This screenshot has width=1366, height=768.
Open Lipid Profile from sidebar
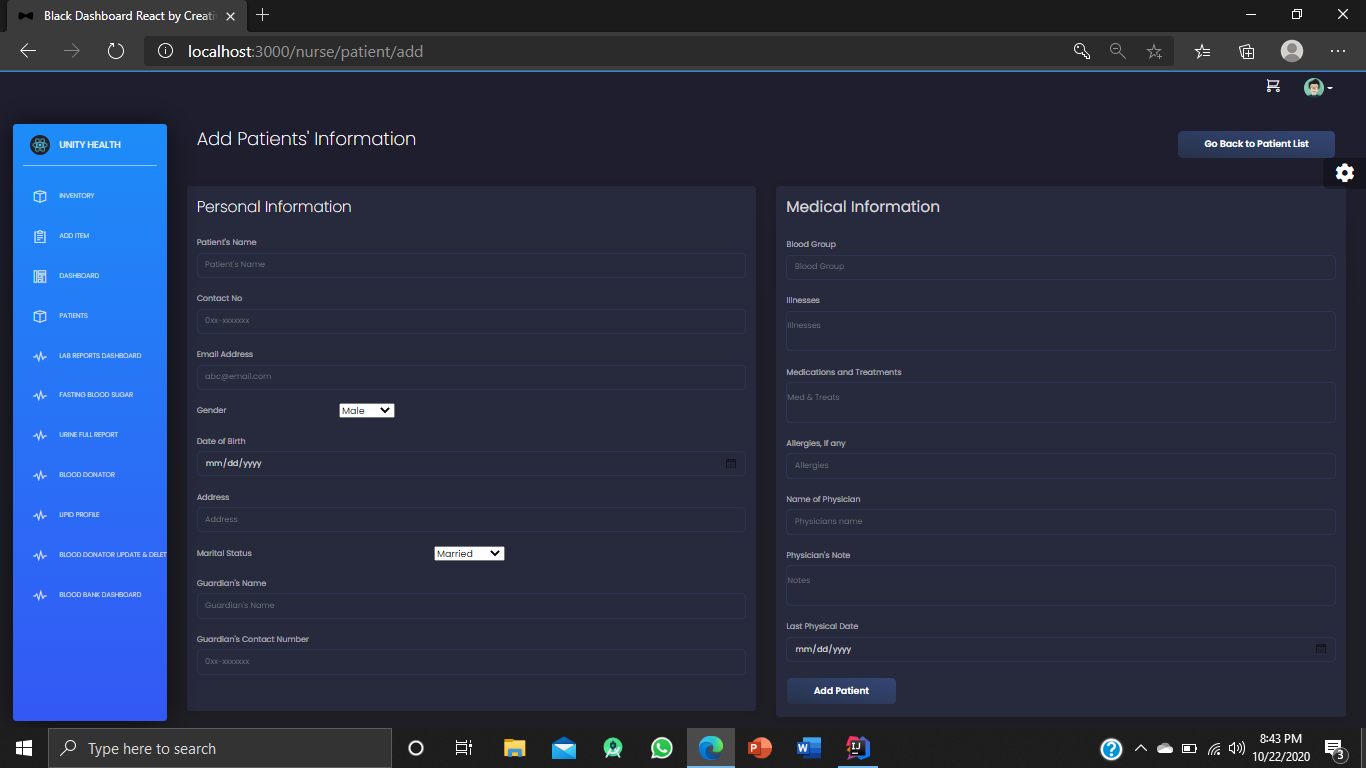coord(79,515)
